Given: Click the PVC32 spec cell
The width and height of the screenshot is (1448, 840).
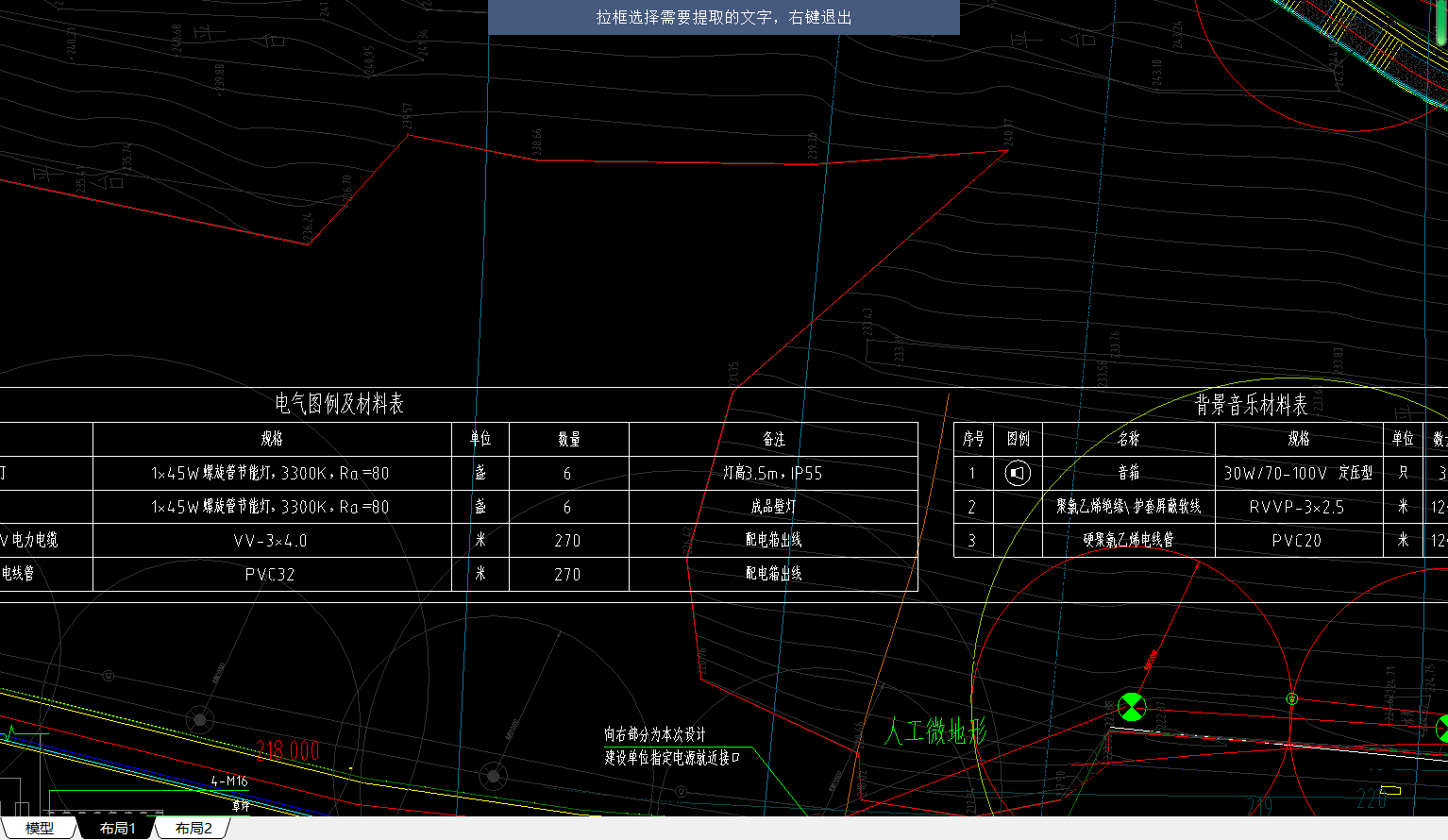Looking at the screenshot, I should tap(270, 574).
